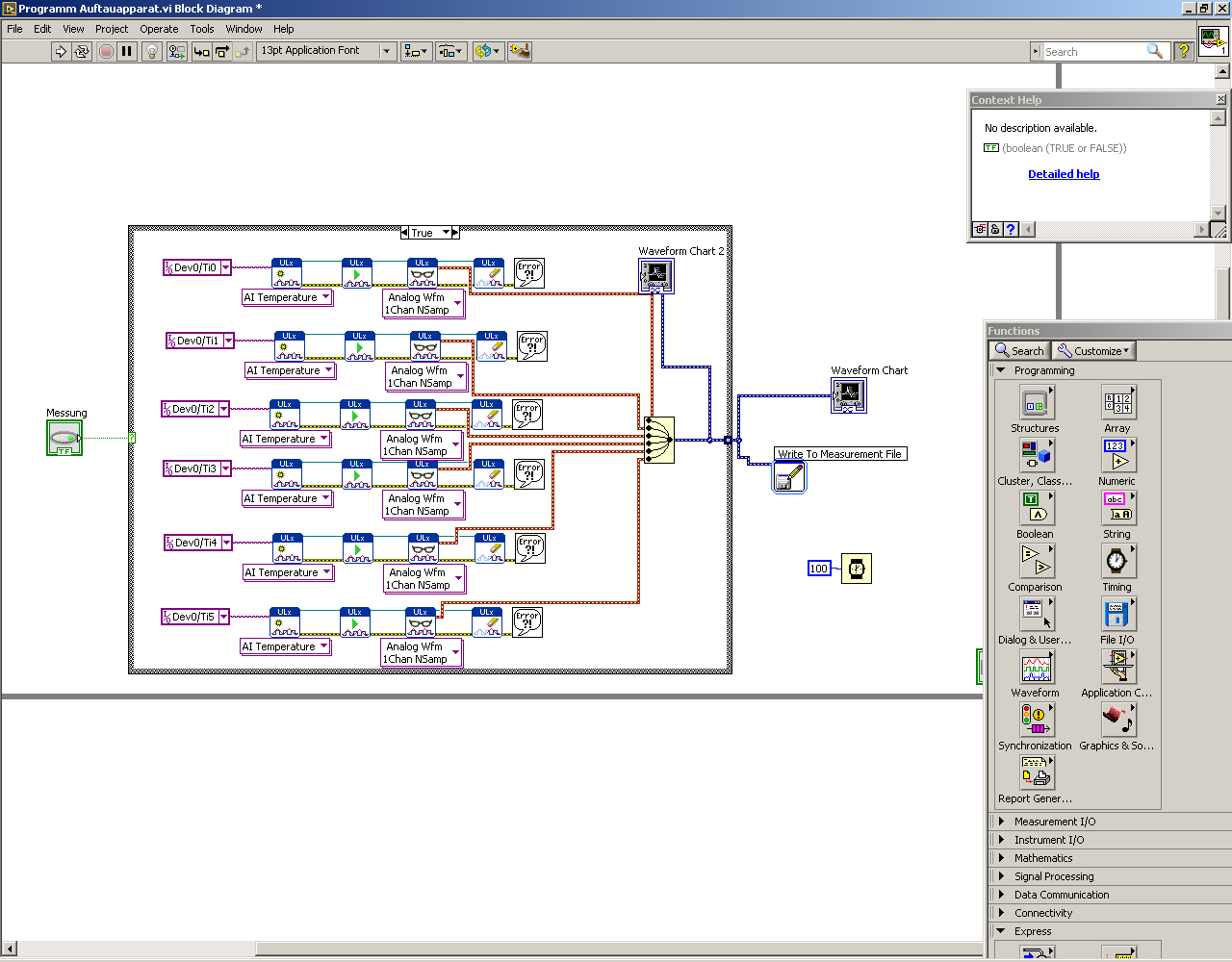The height and width of the screenshot is (962, 1232).
Task: Toggle the Context Help lock icon
Action: click(995, 229)
